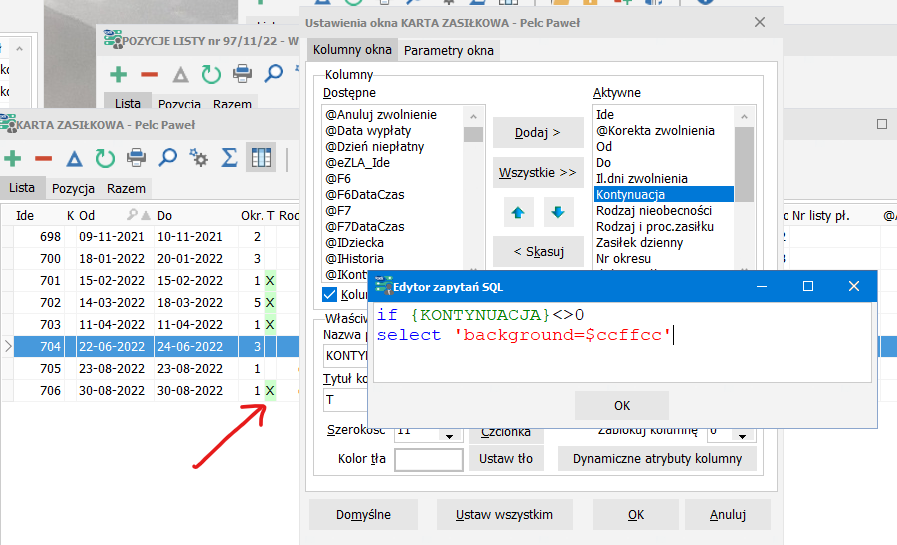897x545 pixels.
Task: Click the Dodaj > button
Action: tap(538, 133)
